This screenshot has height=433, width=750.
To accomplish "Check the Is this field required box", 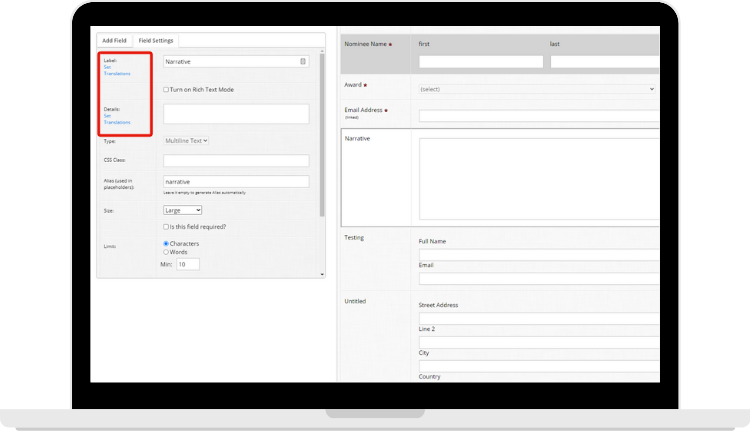I will (x=166, y=227).
